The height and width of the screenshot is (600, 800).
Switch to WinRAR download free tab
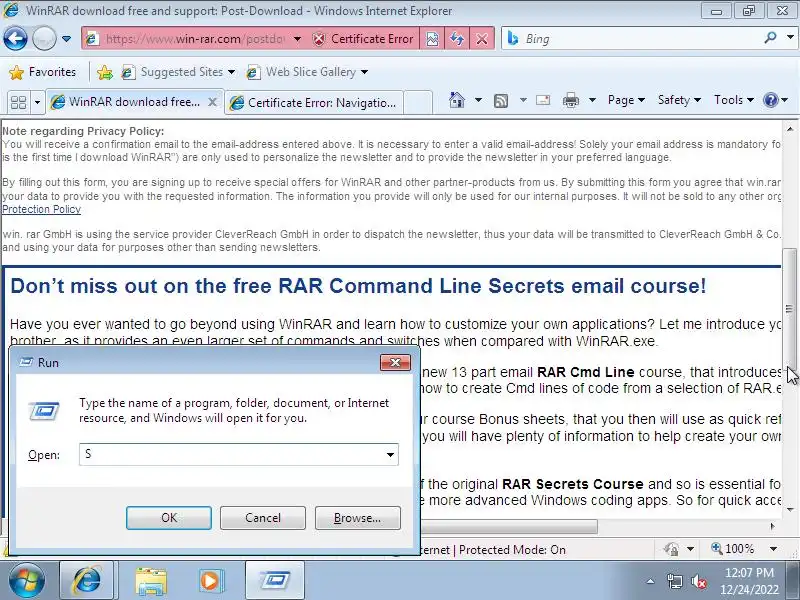(x=128, y=102)
